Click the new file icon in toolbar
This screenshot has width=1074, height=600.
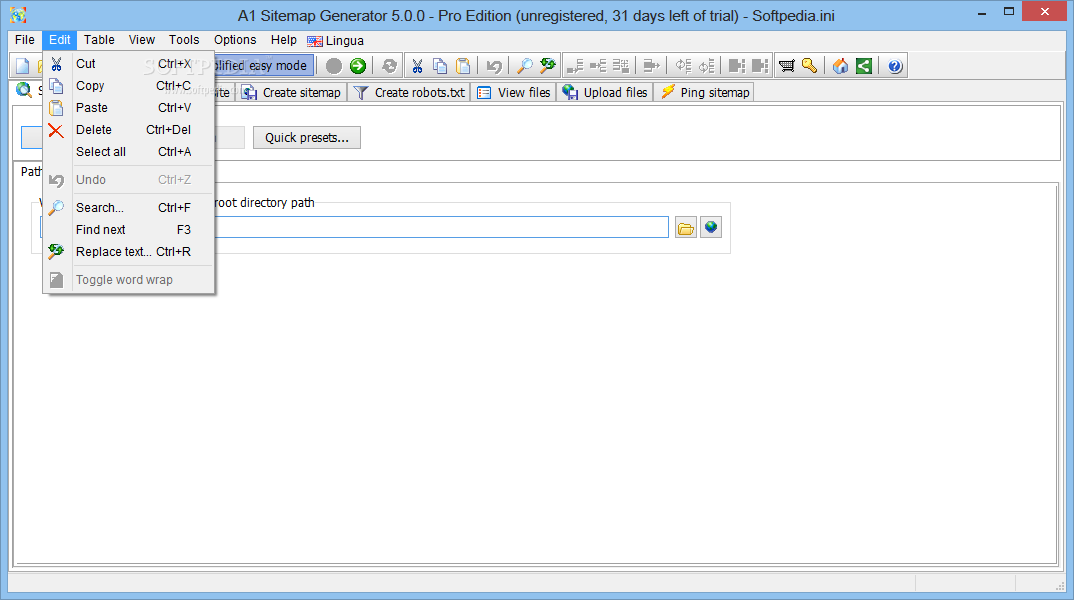23,66
